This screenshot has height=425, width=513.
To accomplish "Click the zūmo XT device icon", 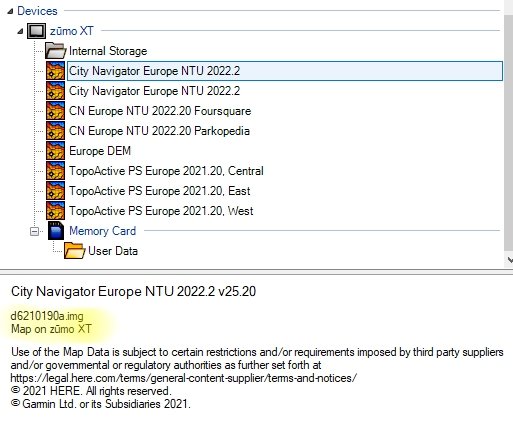I will tap(36, 31).
